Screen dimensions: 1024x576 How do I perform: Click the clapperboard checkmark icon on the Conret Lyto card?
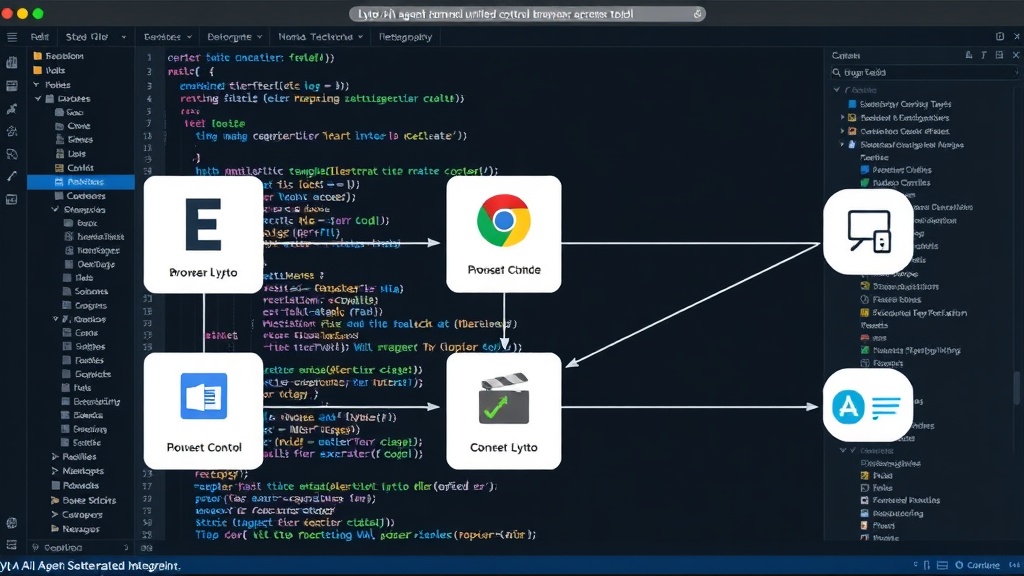504,398
